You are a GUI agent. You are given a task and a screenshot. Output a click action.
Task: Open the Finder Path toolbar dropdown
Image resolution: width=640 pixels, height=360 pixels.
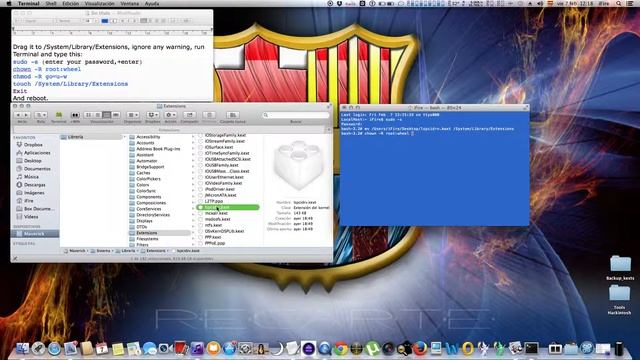[x=41, y=115]
